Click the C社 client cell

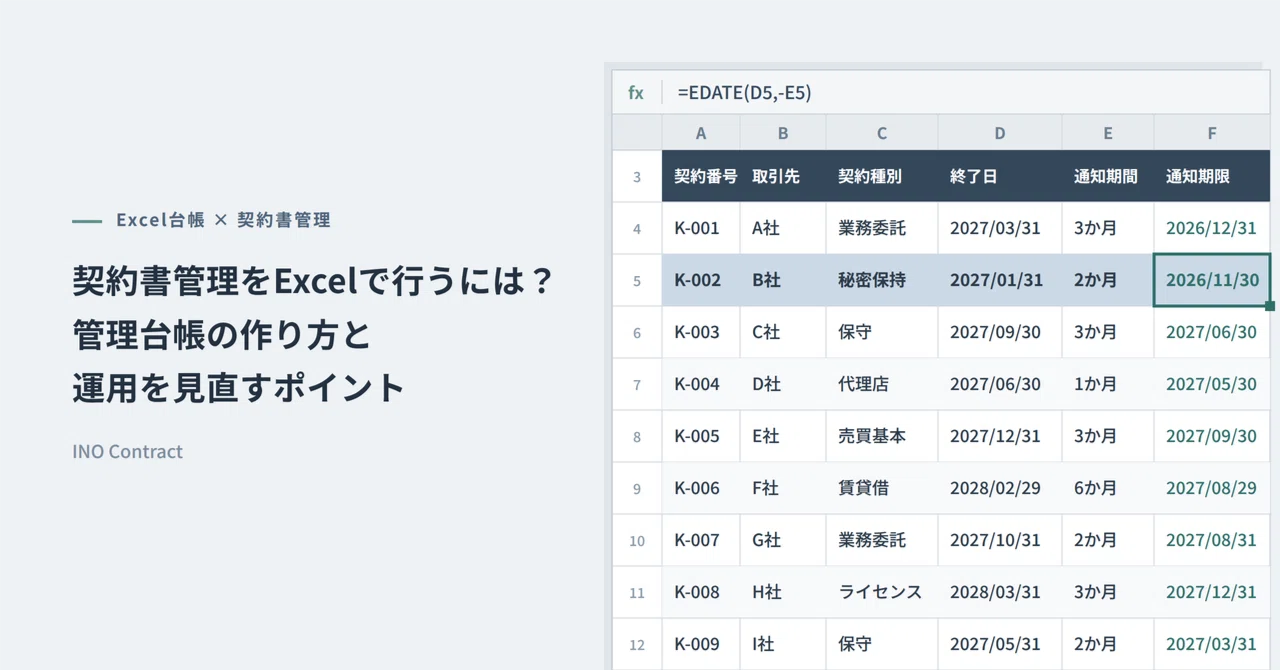[783, 333]
